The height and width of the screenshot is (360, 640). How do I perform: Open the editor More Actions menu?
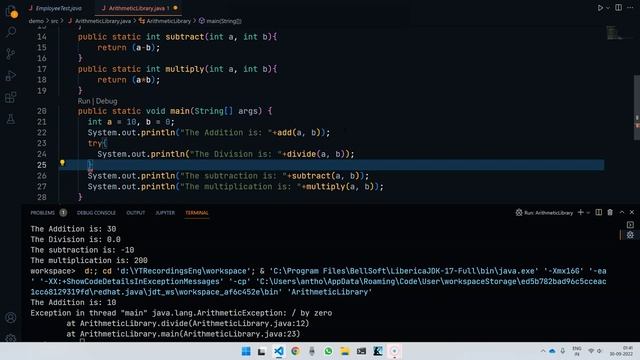tap(630, 8)
